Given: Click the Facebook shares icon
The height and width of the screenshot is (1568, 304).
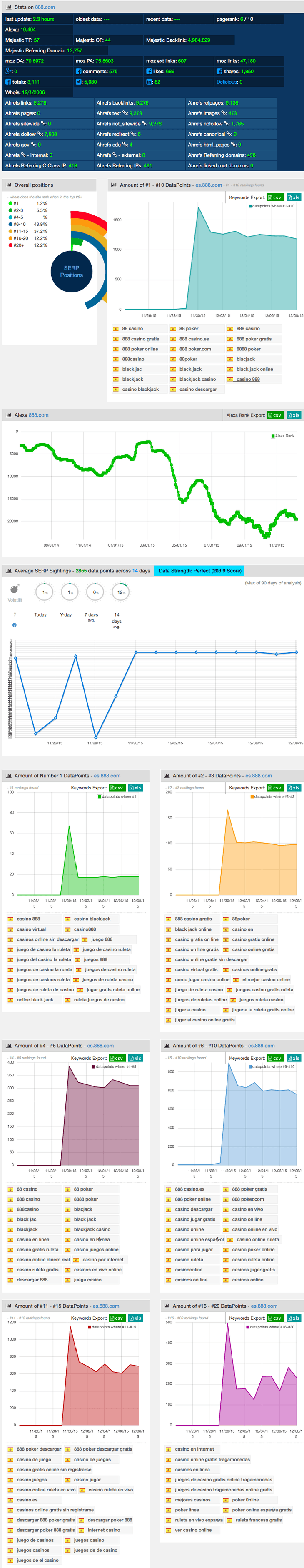Looking at the screenshot, I should (219, 71).
